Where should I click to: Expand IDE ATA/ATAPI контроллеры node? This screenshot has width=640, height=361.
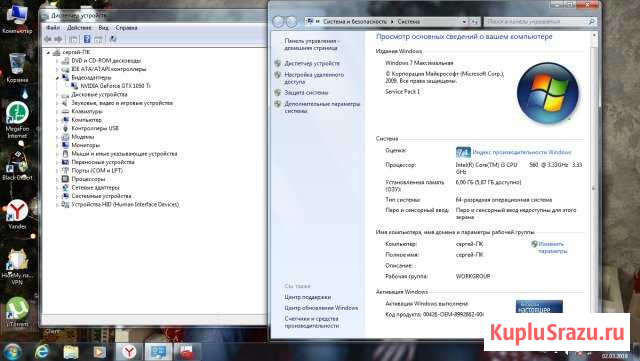[x=57, y=69]
